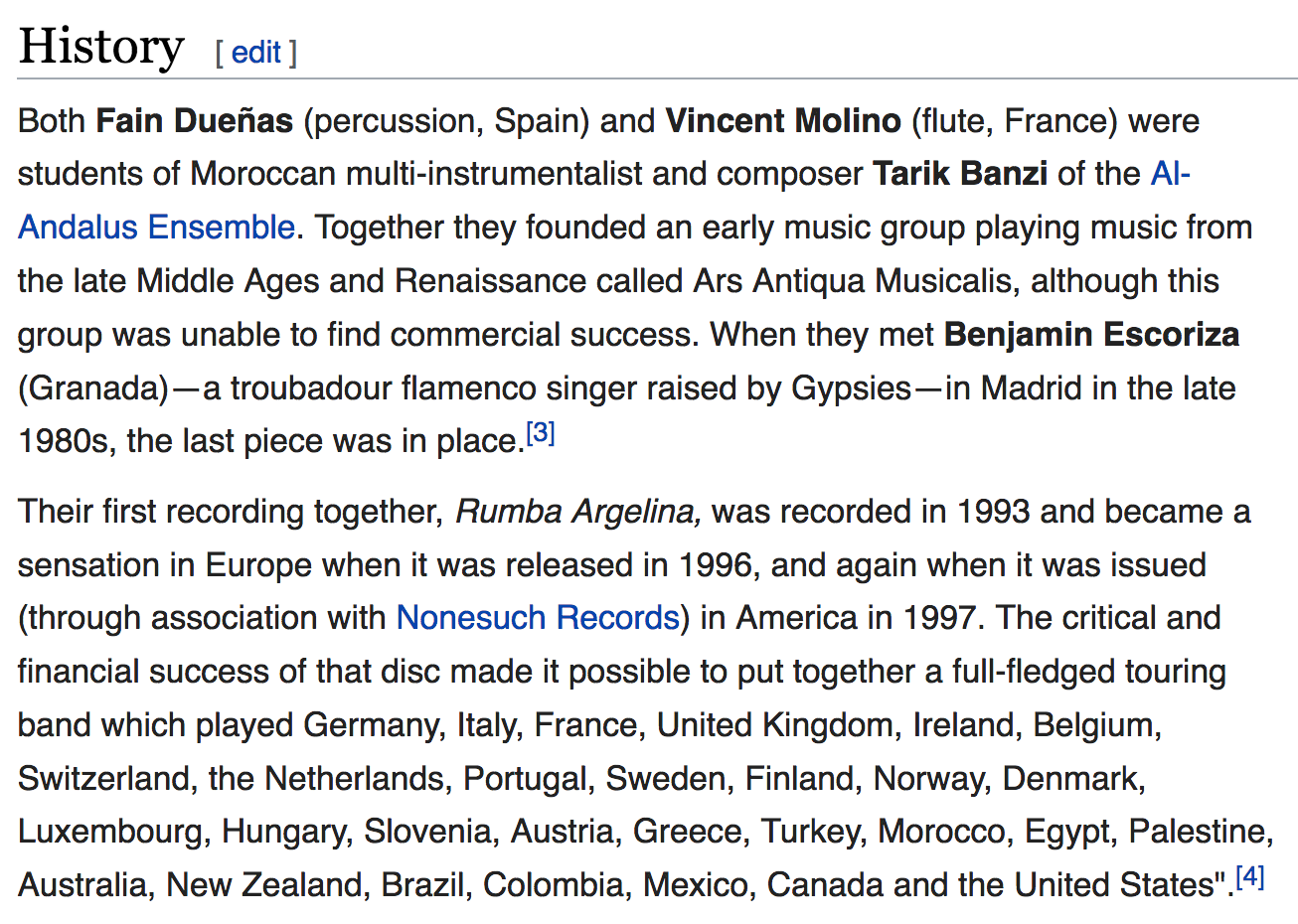Click the History section heading
Screen dimensions: 1298x924
[101, 47]
